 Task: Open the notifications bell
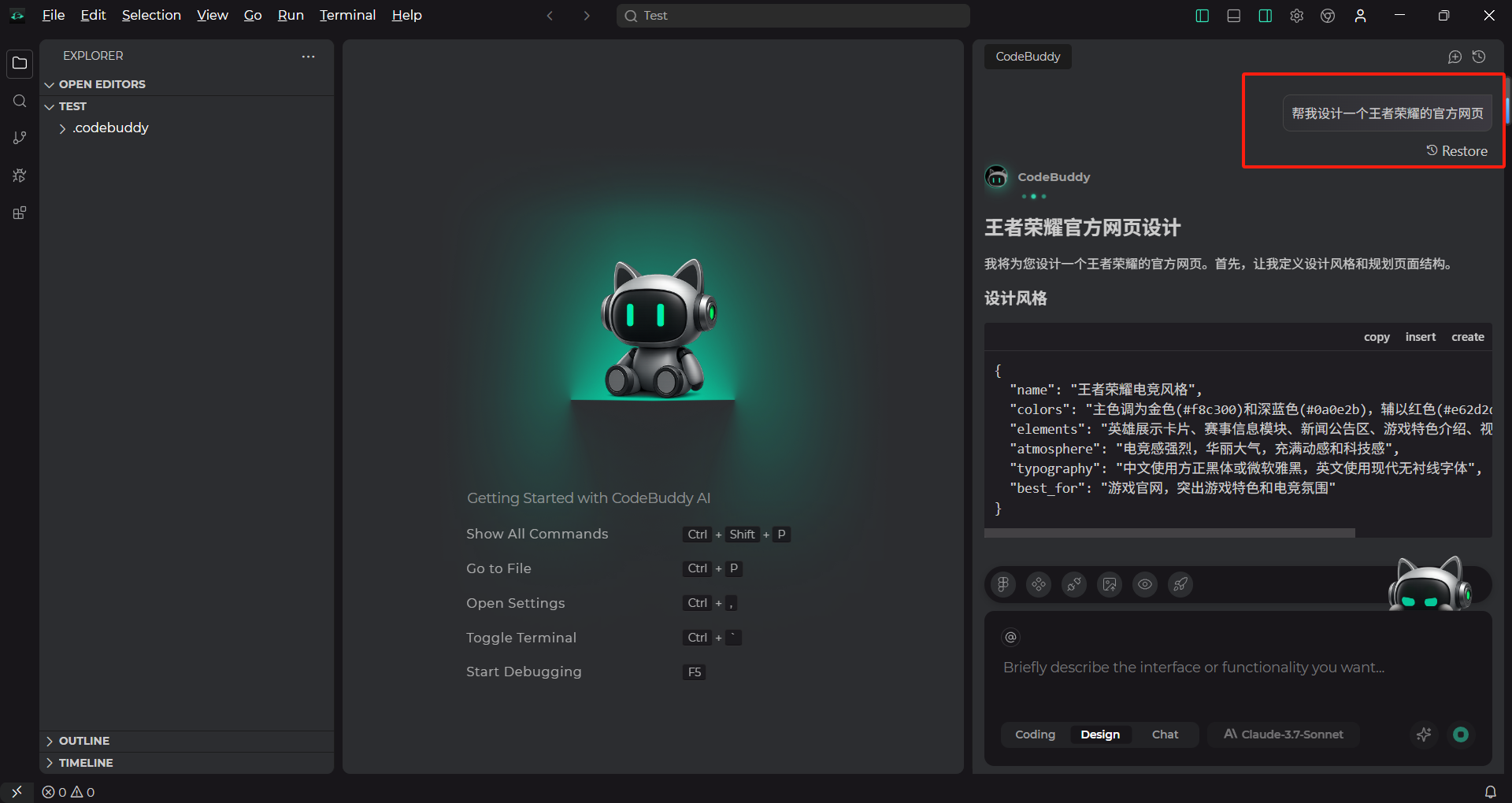pos(1490,792)
